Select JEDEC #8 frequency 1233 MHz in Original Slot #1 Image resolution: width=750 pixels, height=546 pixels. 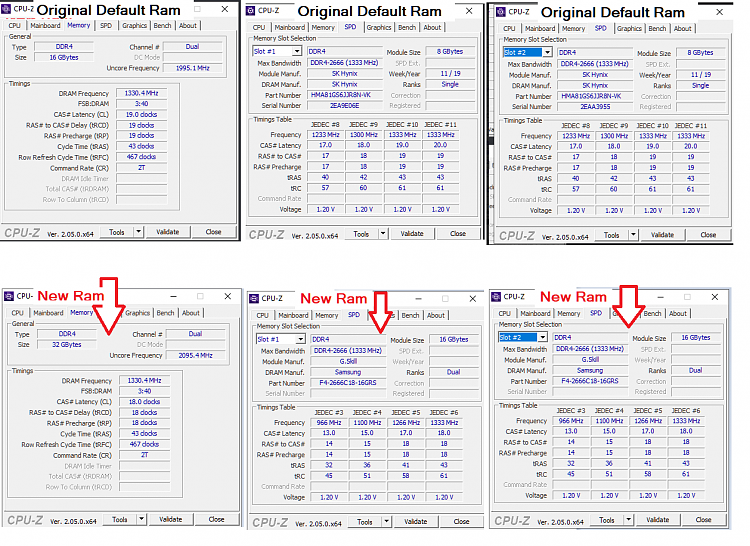(x=325, y=135)
